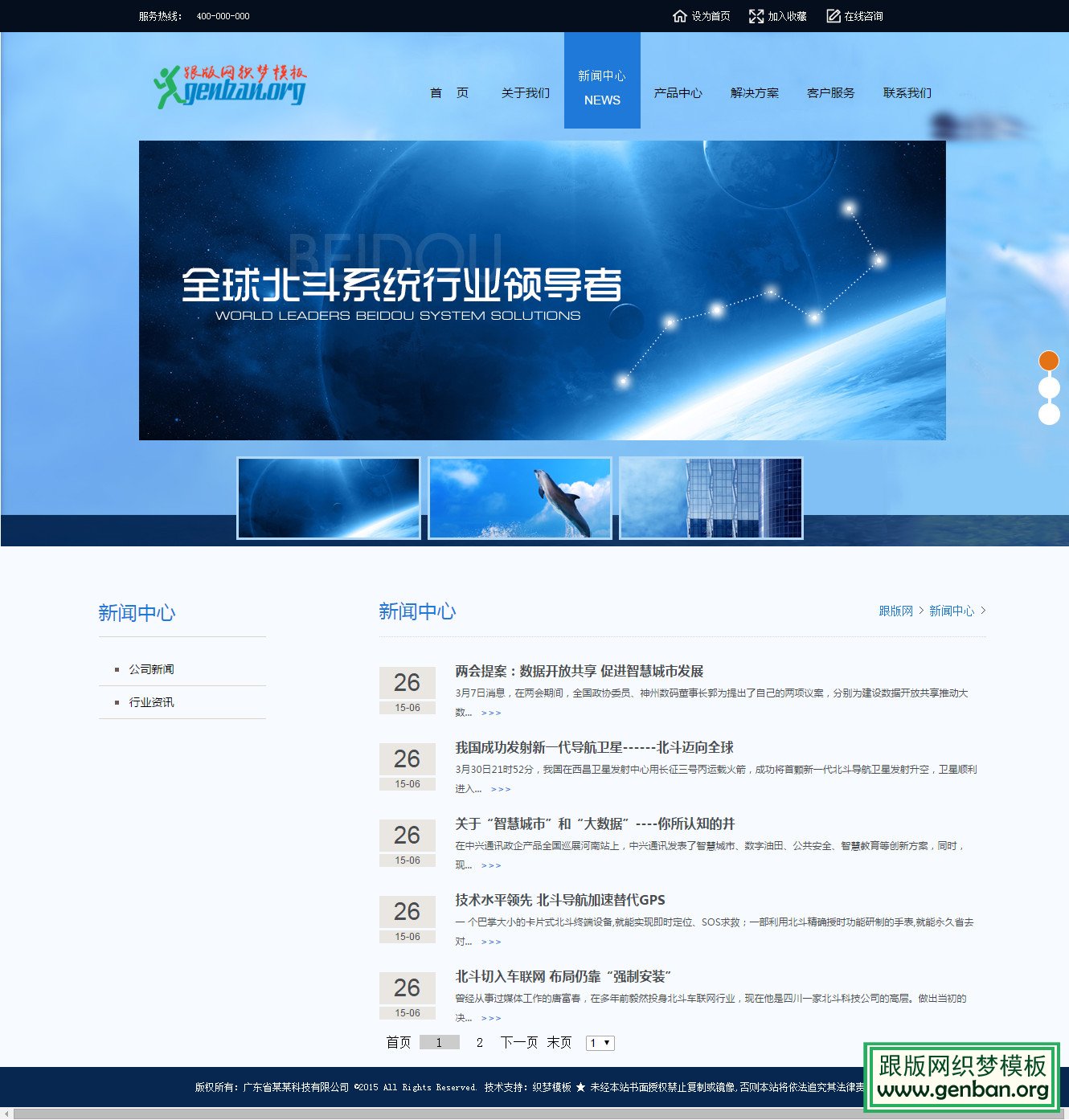The height and width of the screenshot is (1120, 1069).
Task: Open the article 两会提案：数据开放共享 促进智慧城市发展
Action: [580, 672]
